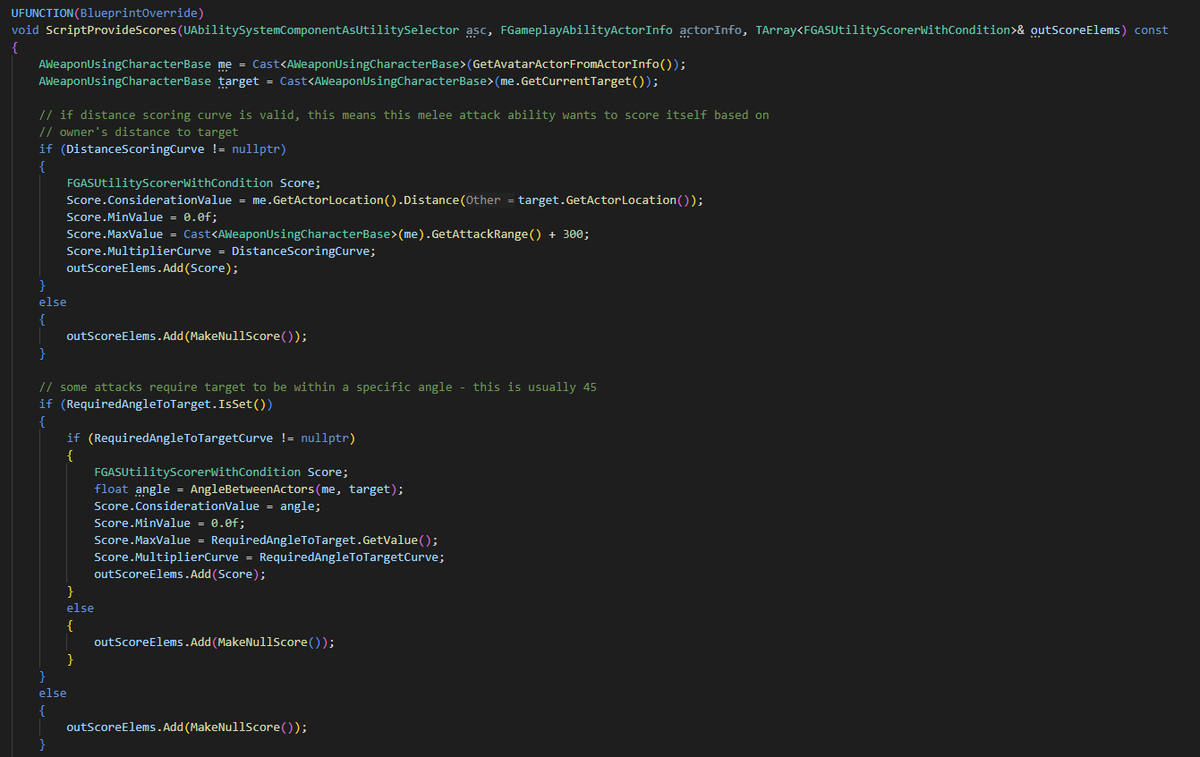The width and height of the screenshot is (1200, 757).
Task: Place cursor on ScriptProvideScores function name
Action: (110, 30)
